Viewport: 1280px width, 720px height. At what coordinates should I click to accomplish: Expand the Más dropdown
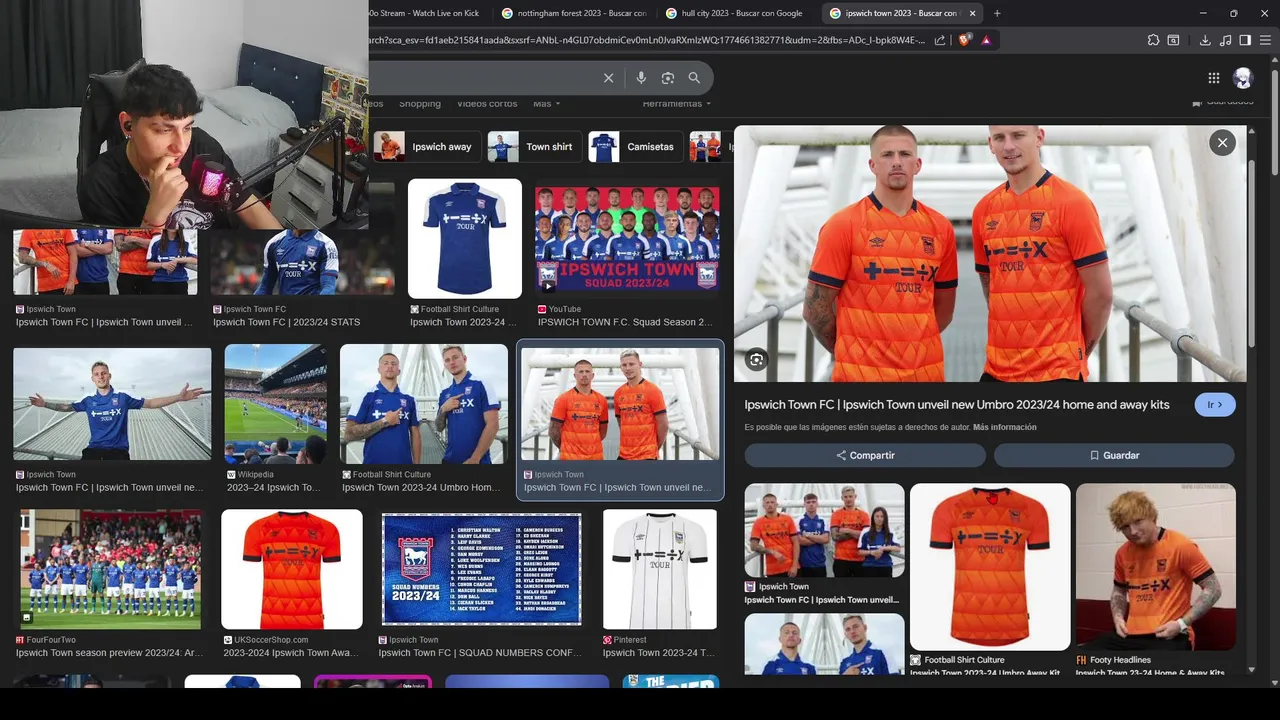coord(546,103)
